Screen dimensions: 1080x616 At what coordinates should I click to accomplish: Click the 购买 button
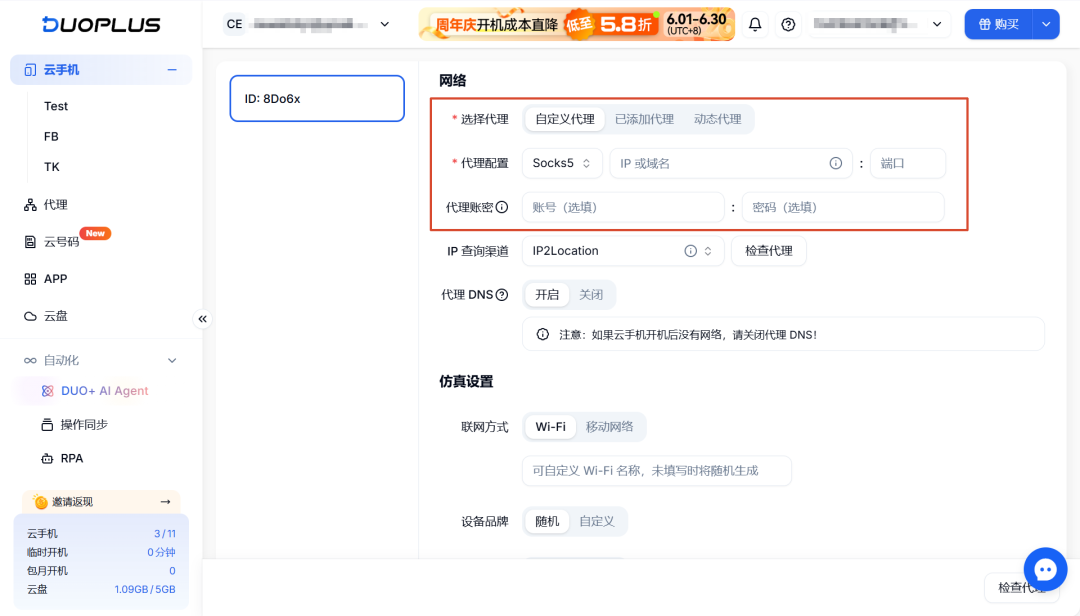(x=999, y=24)
